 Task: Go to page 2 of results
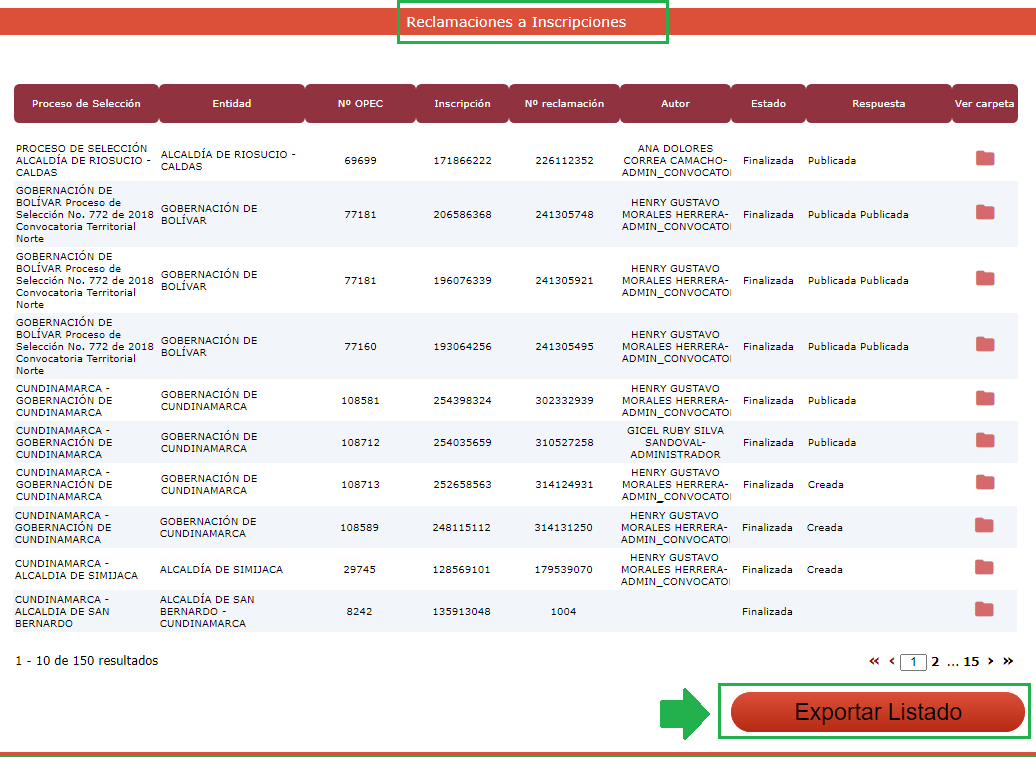[x=936, y=661]
